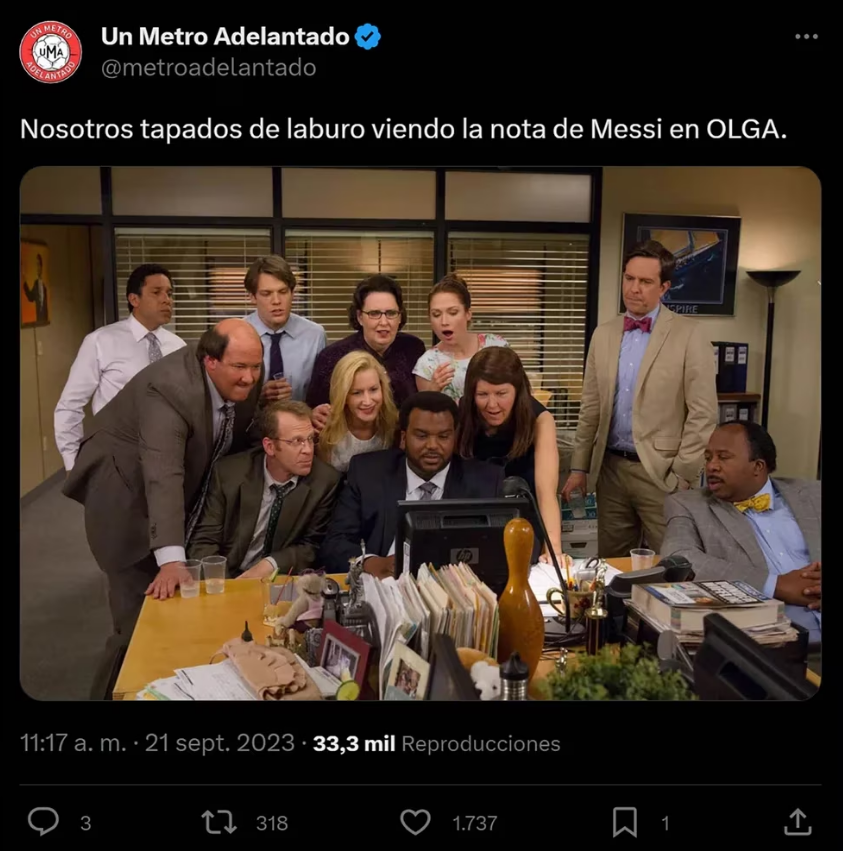Click the blue verified badge
The height and width of the screenshot is (851, 843).
(368, 36)
